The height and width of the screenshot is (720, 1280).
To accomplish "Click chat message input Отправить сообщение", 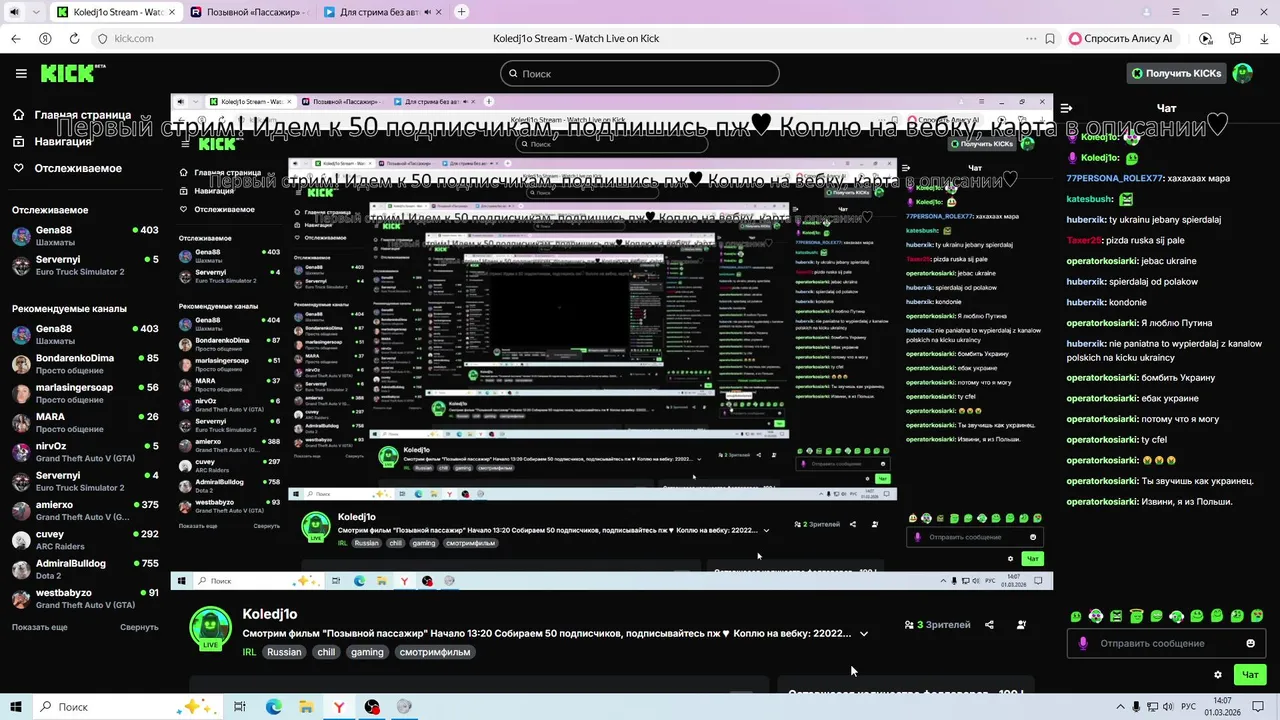I will [x=1167, y=643].
